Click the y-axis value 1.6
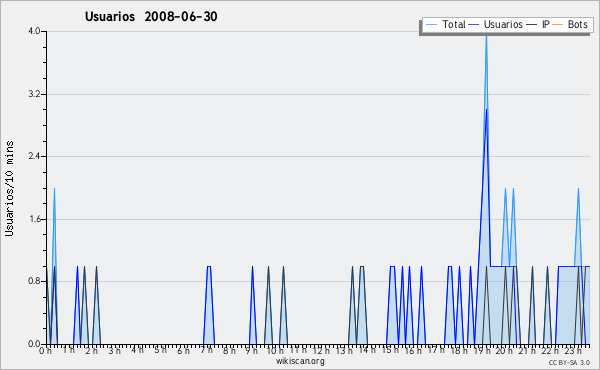 point(34,219)
